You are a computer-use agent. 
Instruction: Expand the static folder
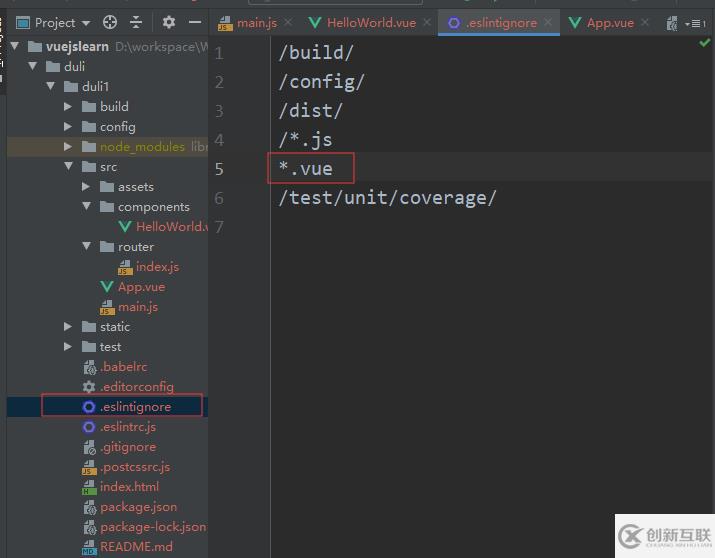68,327
